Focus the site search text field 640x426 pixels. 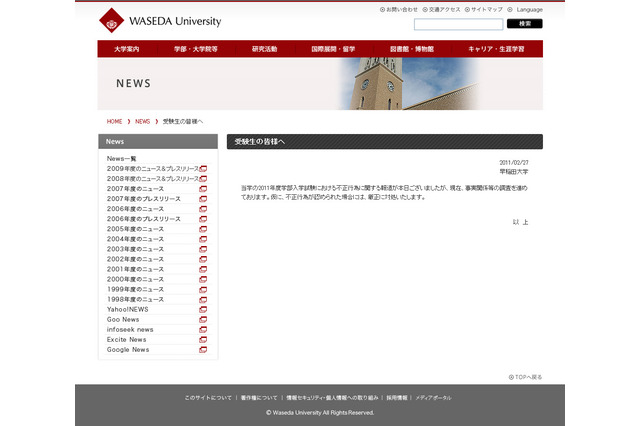(x=458, y=24)
